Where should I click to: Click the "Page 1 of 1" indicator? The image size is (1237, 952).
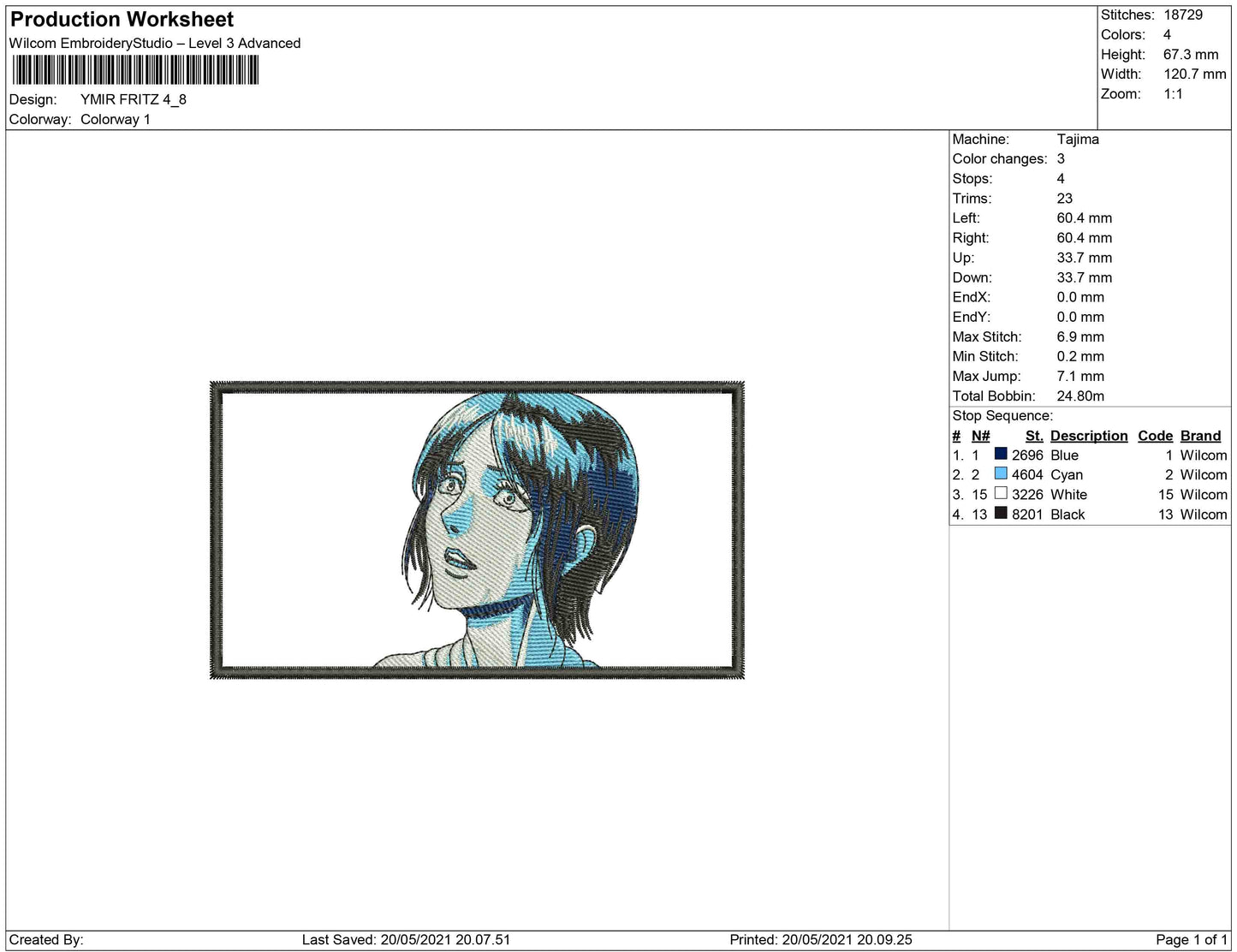1191,939
